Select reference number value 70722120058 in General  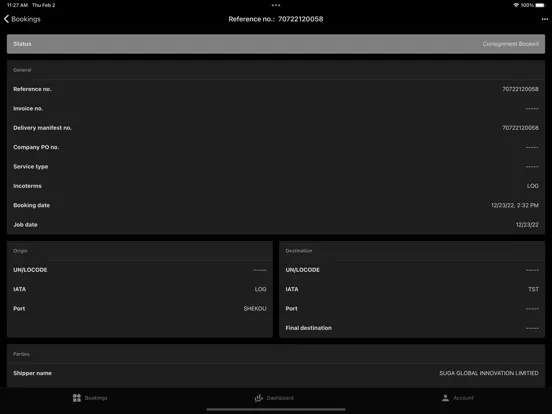click(x=520, y=89)
